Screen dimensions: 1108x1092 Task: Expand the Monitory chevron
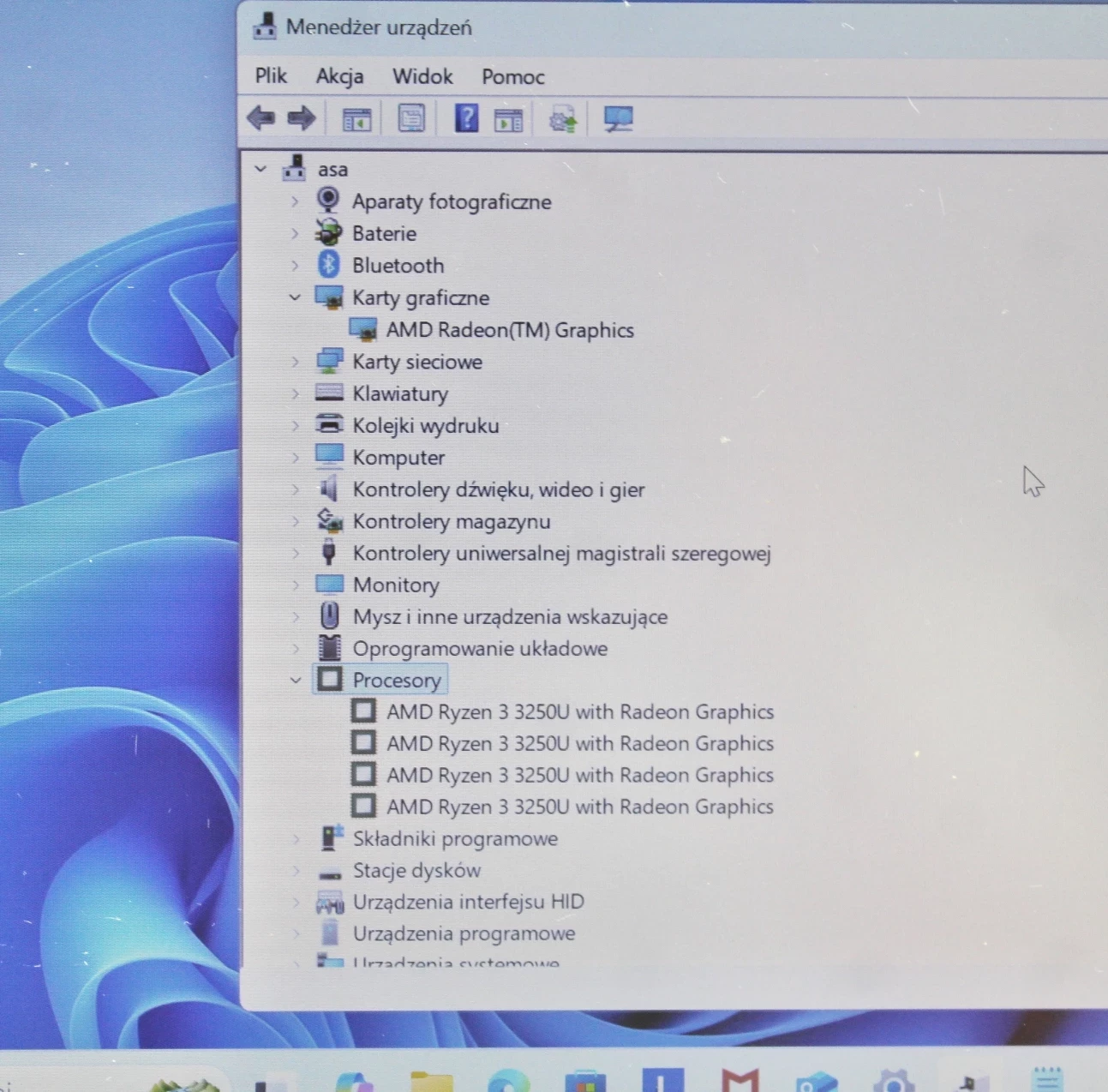click(295, 585)
